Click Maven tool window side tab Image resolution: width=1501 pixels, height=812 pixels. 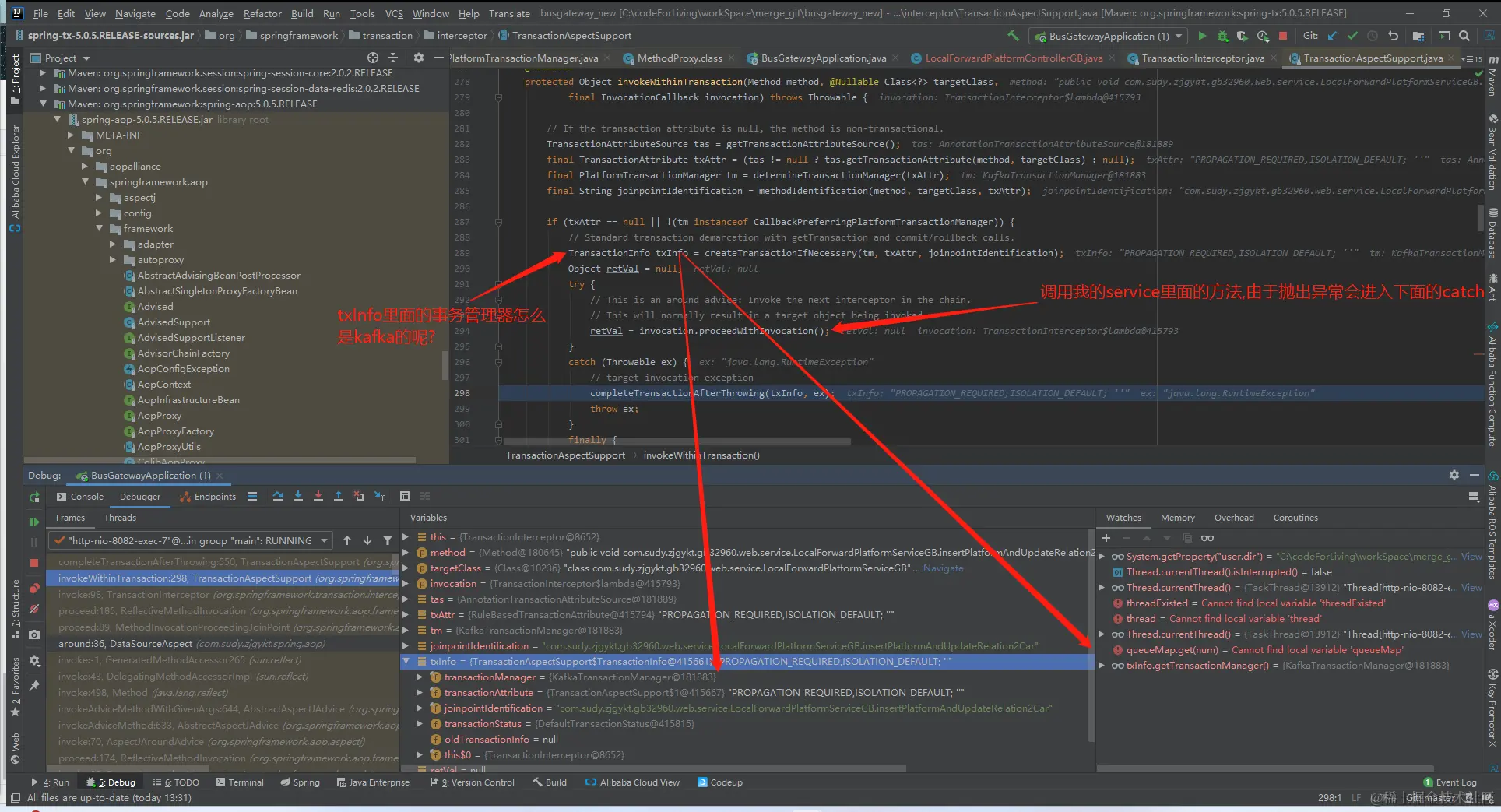point(1492,76)
